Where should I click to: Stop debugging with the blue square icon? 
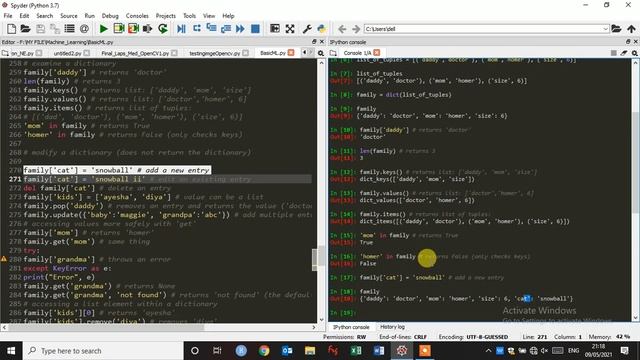(255, 29)
